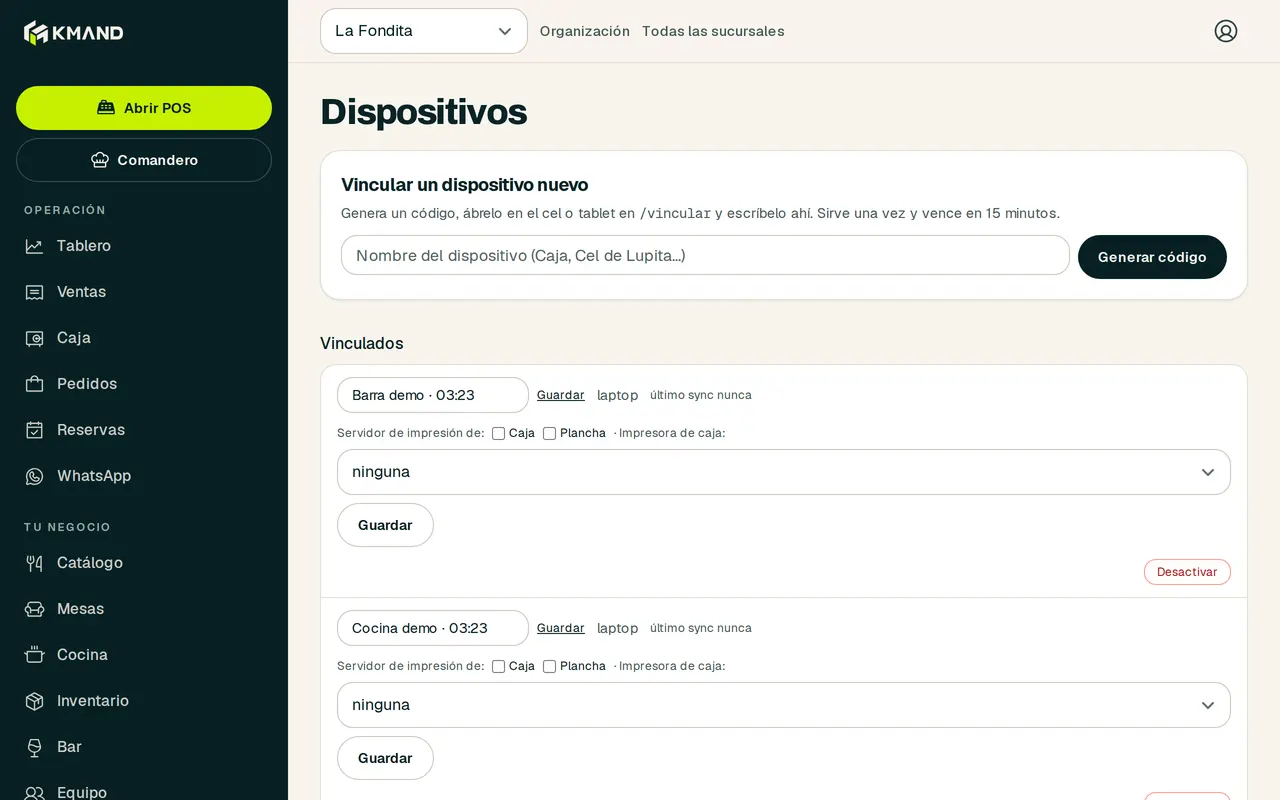Launch the Comandero

(x=144, y=160)
